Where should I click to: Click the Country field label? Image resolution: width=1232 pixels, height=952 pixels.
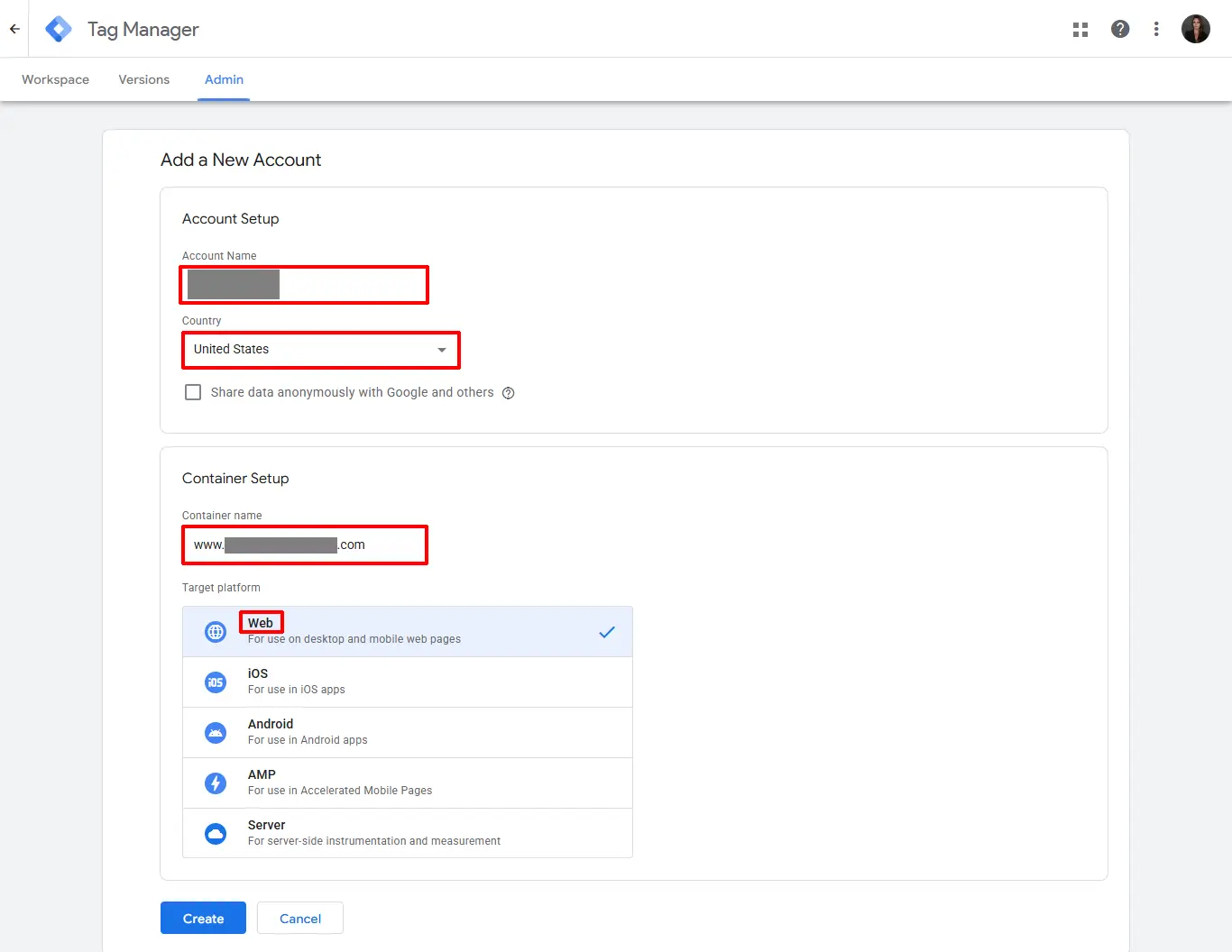pyautogui.click(x=201, y=321)
